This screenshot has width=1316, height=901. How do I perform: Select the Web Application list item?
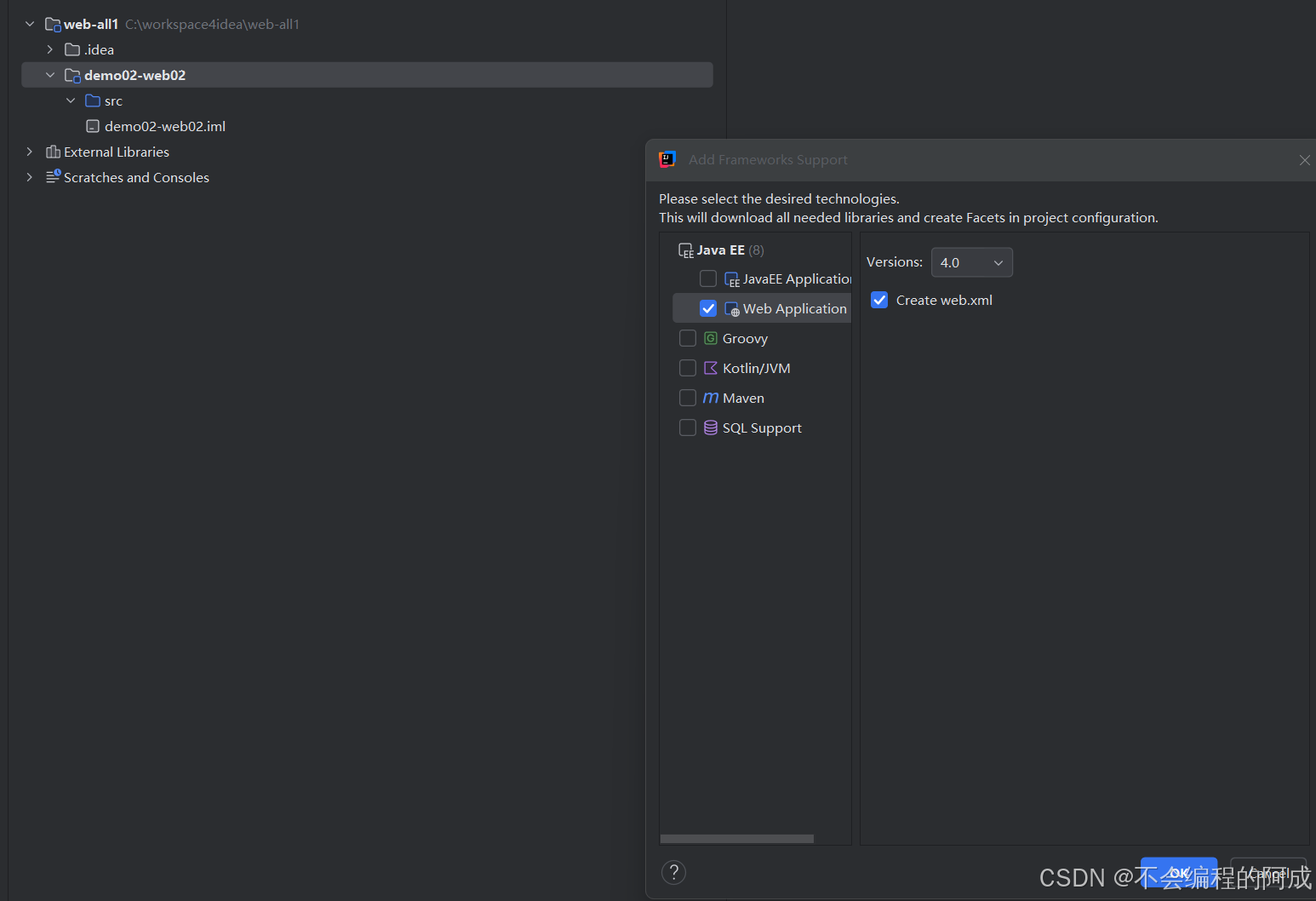pyautogui.click(x=762, y=308)
